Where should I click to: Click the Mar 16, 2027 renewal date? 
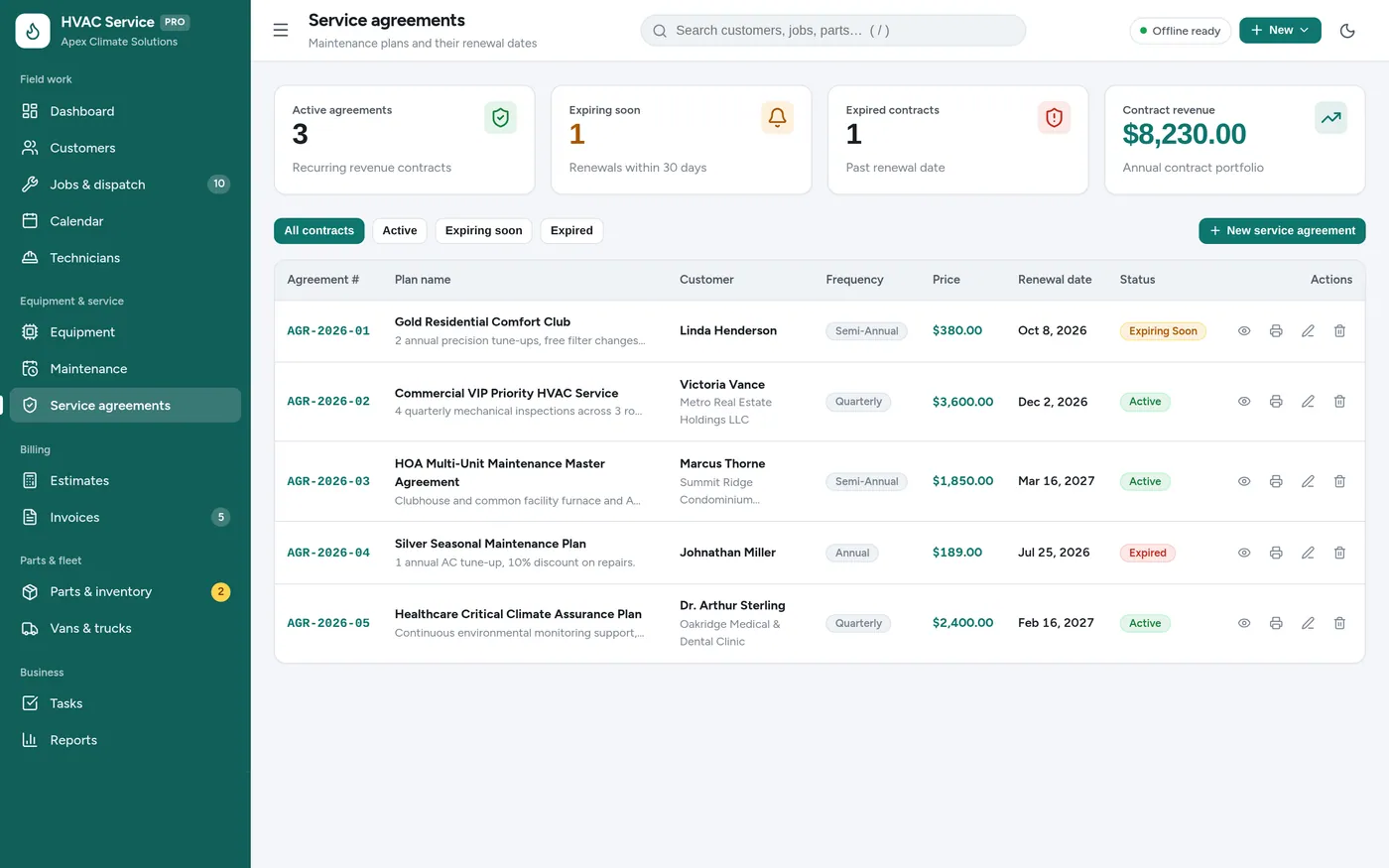point(1056,481)
